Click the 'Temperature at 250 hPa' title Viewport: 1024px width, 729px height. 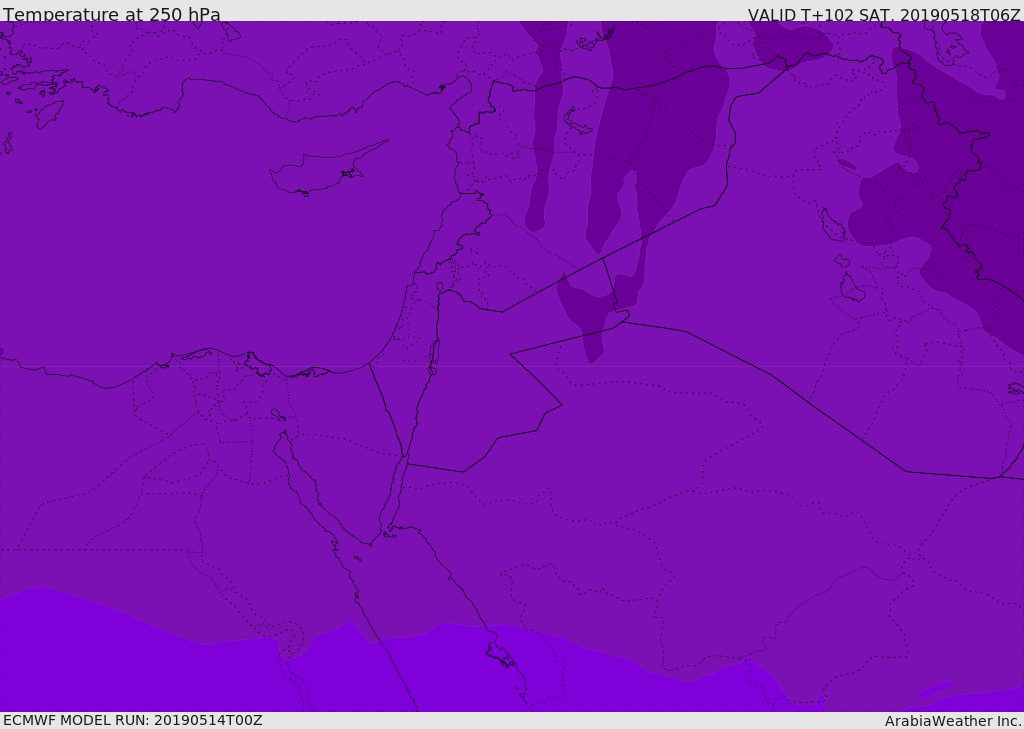pyautogui.click(x=112, y=14)
